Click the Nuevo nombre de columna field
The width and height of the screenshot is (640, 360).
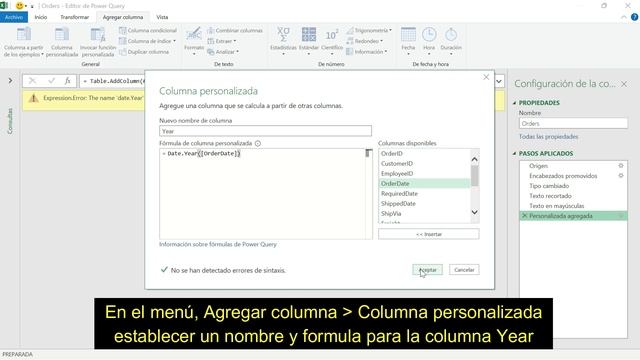[265, 131]
